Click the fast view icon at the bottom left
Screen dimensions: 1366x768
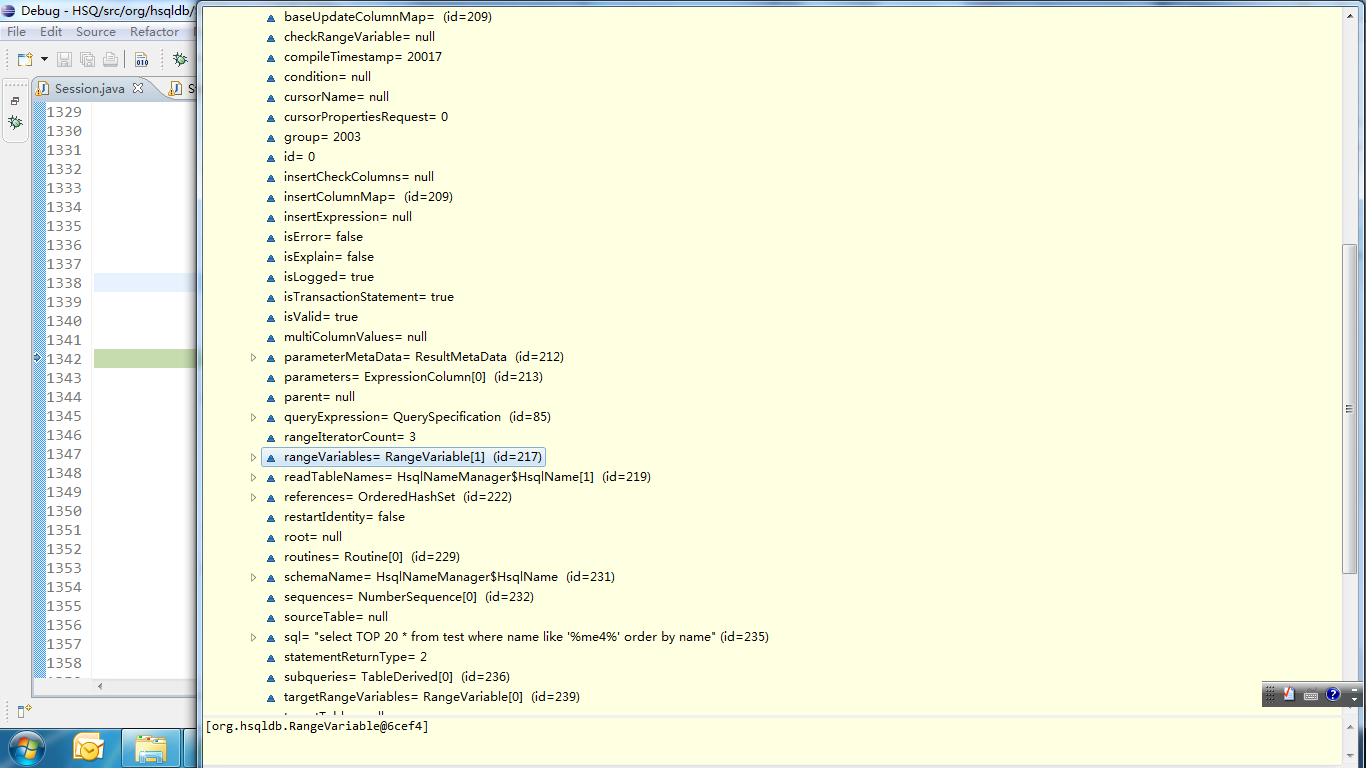[25, 712]
